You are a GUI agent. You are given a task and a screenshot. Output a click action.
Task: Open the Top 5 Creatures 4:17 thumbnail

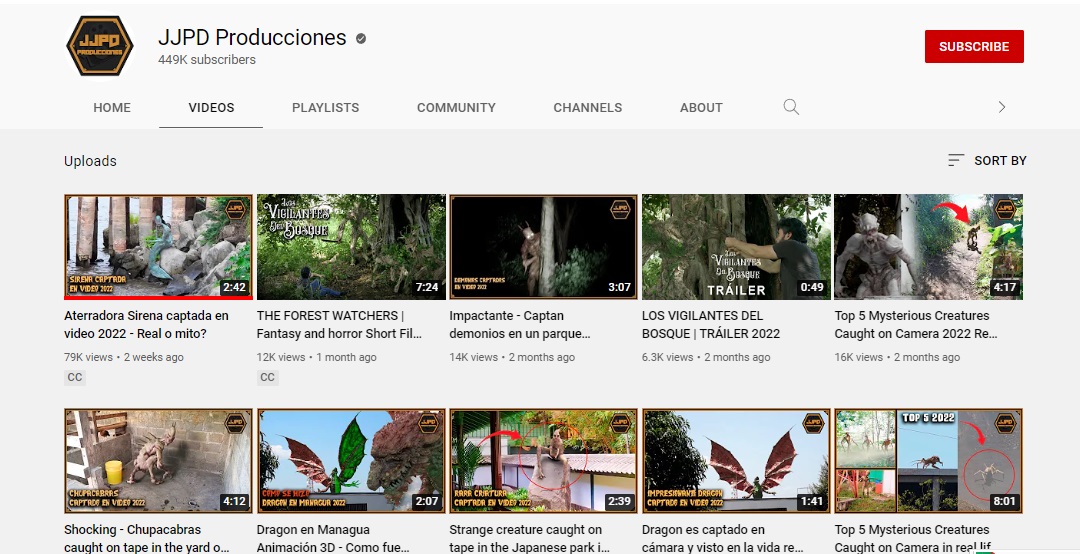coord(928,247)
